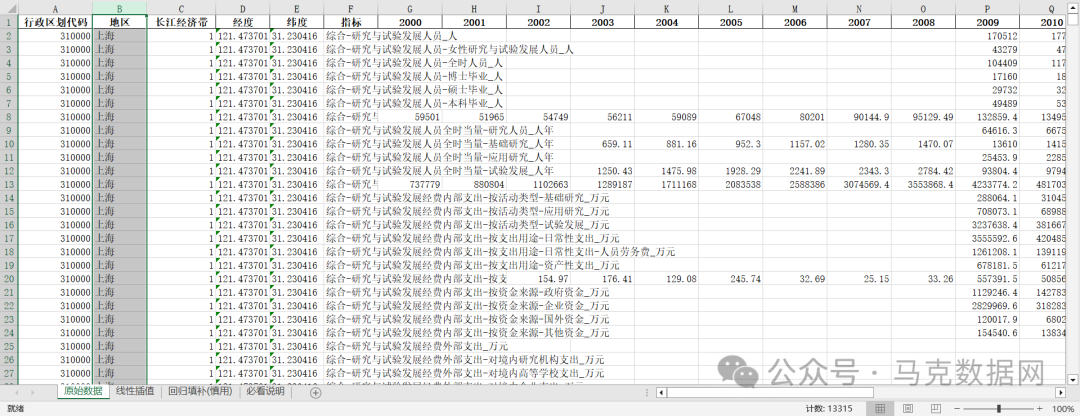The image size is (1080, 416).
Task: Click the 指标 header cell
Action: point(351,22)
